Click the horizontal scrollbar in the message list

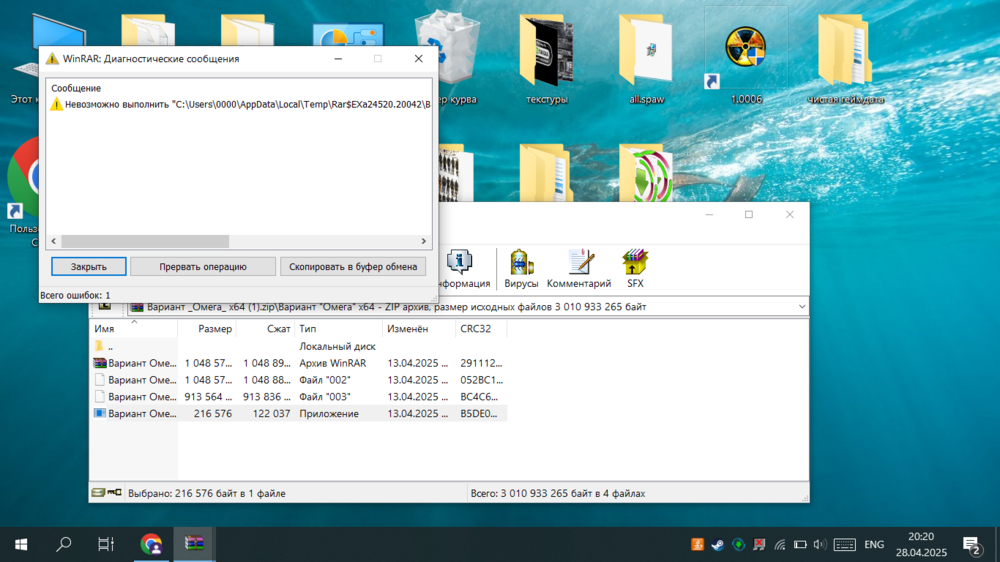click(x=145, y=242)
